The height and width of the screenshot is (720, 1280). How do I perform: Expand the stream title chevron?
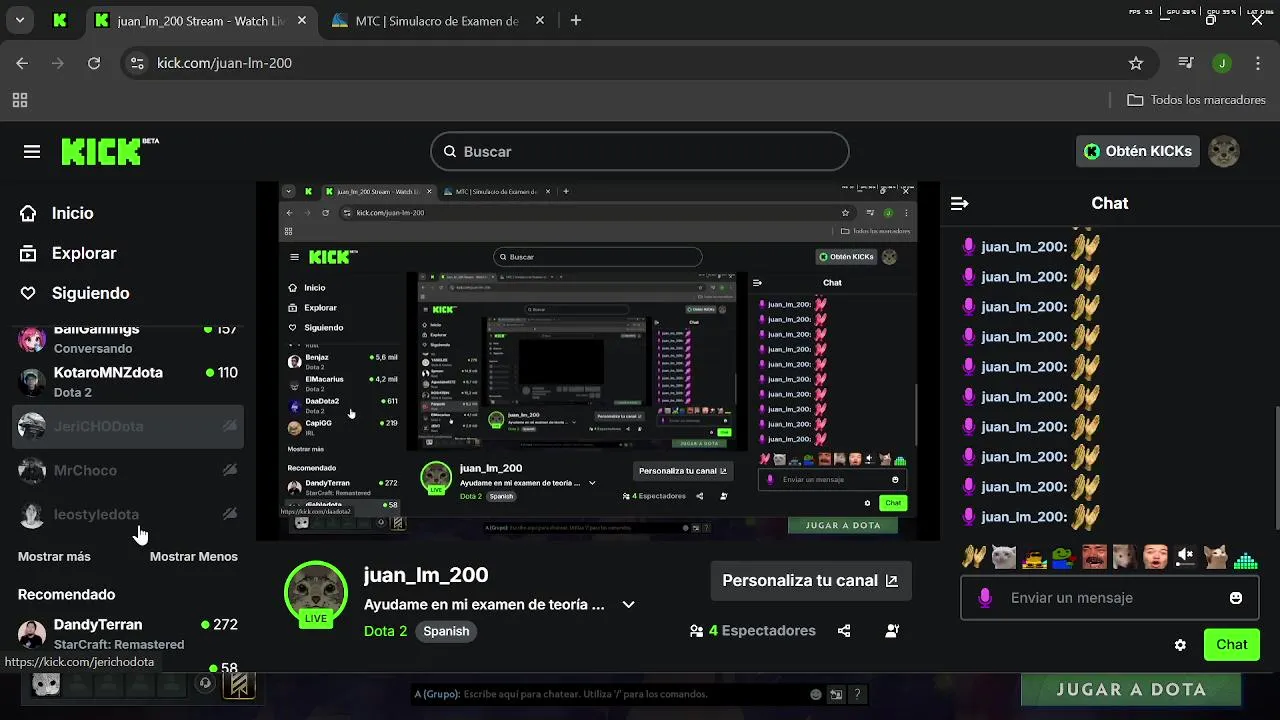pos(628,605)
